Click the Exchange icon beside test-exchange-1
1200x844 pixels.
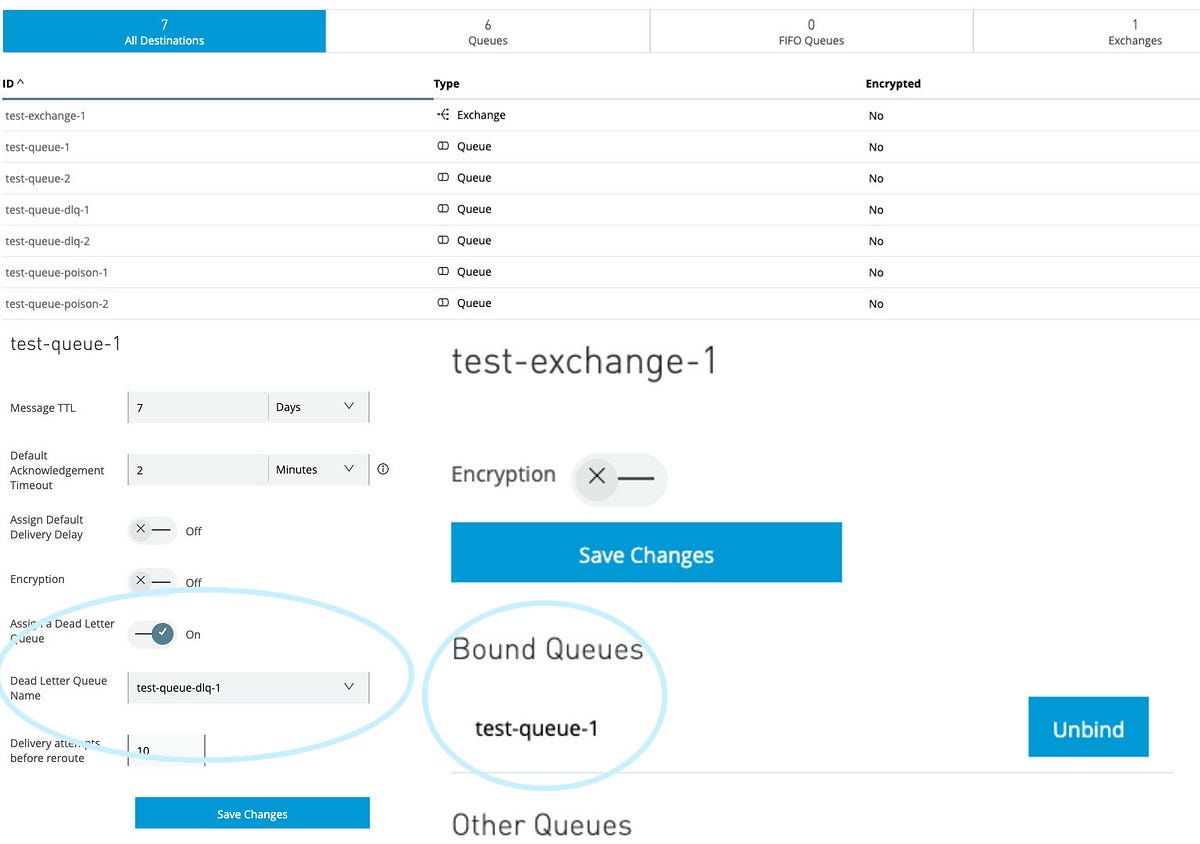click(443, 115)
